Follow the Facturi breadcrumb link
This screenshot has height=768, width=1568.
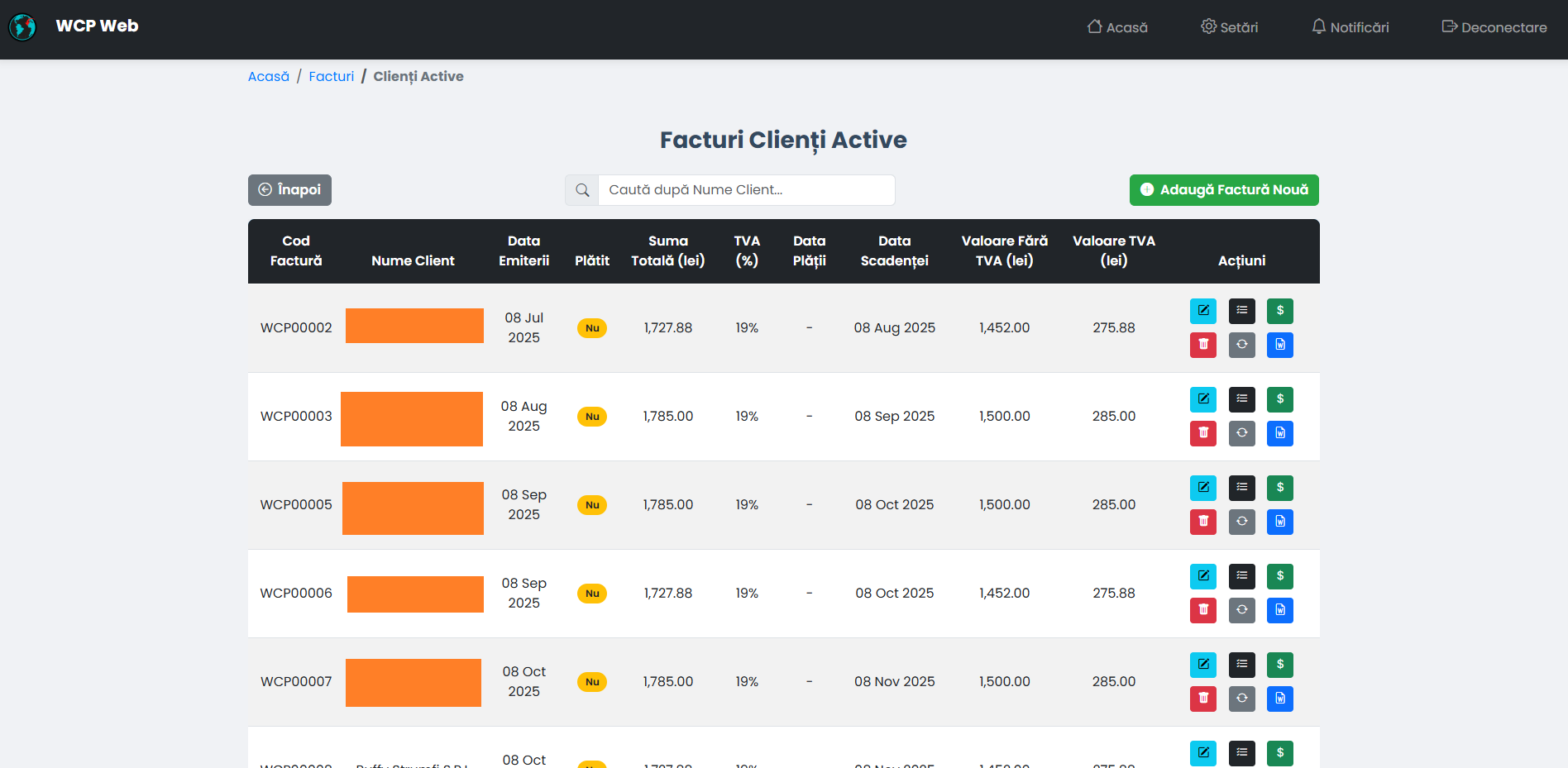(x=331, y=76)
